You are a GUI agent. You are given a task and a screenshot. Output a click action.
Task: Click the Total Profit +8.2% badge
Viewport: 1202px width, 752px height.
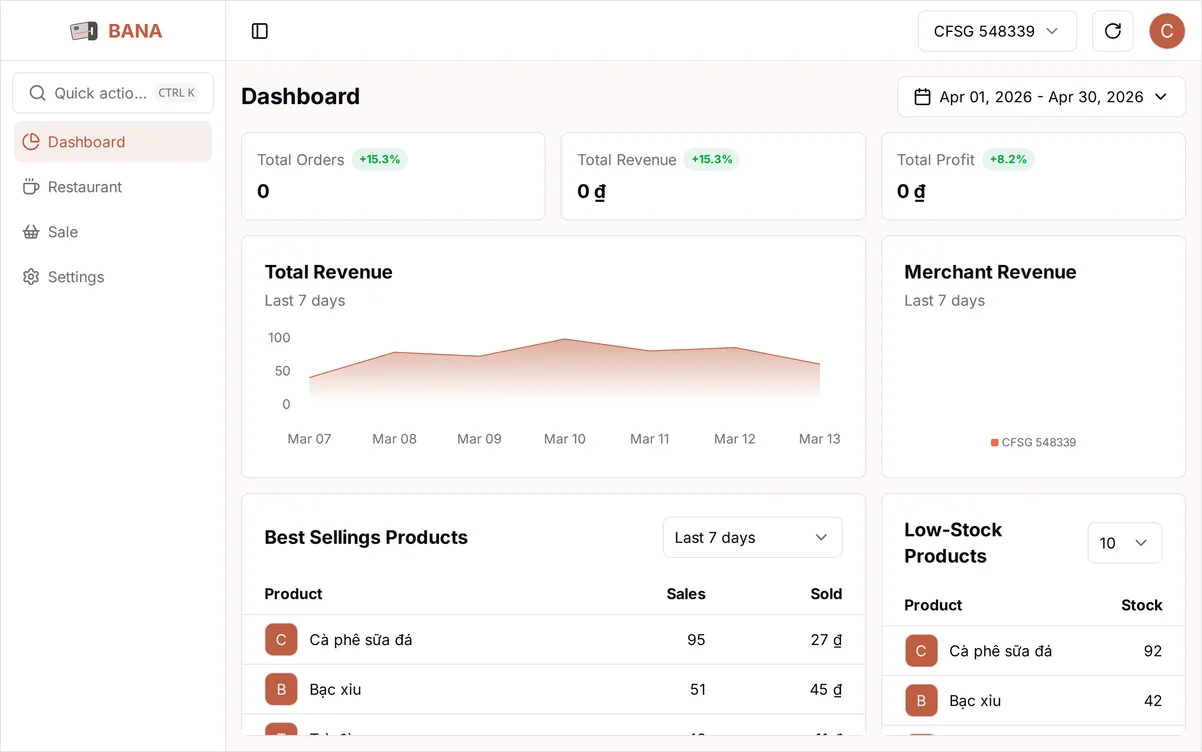(1009, 159)
